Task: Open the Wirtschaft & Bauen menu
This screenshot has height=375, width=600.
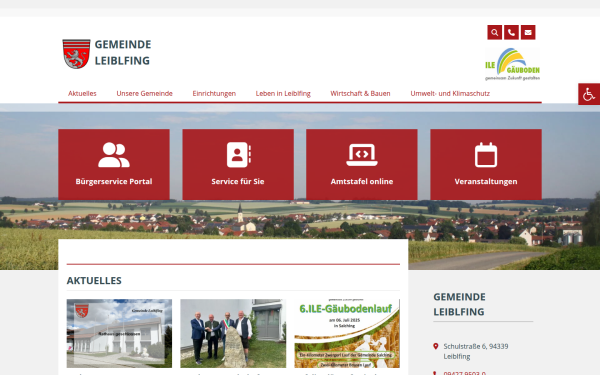Action: [x=360, y=93]
